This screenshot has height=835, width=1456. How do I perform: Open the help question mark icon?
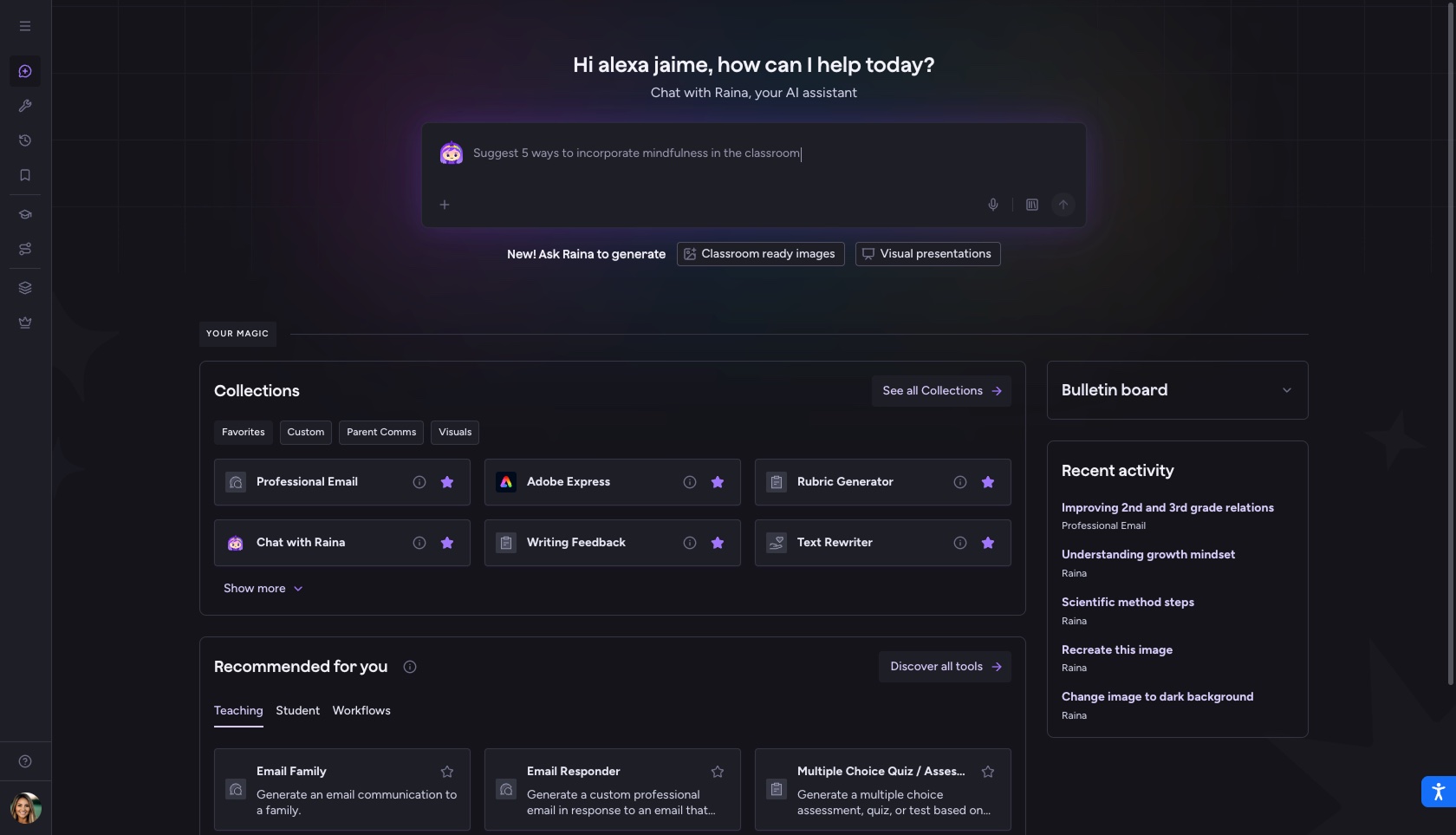[x=25, y=761]
